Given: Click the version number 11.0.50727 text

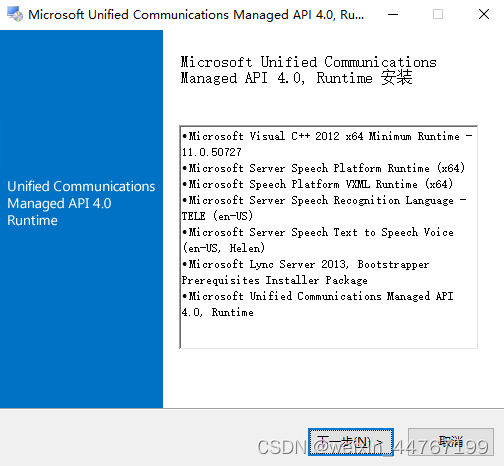Looking at the screenshot, I should coord(212,152).
